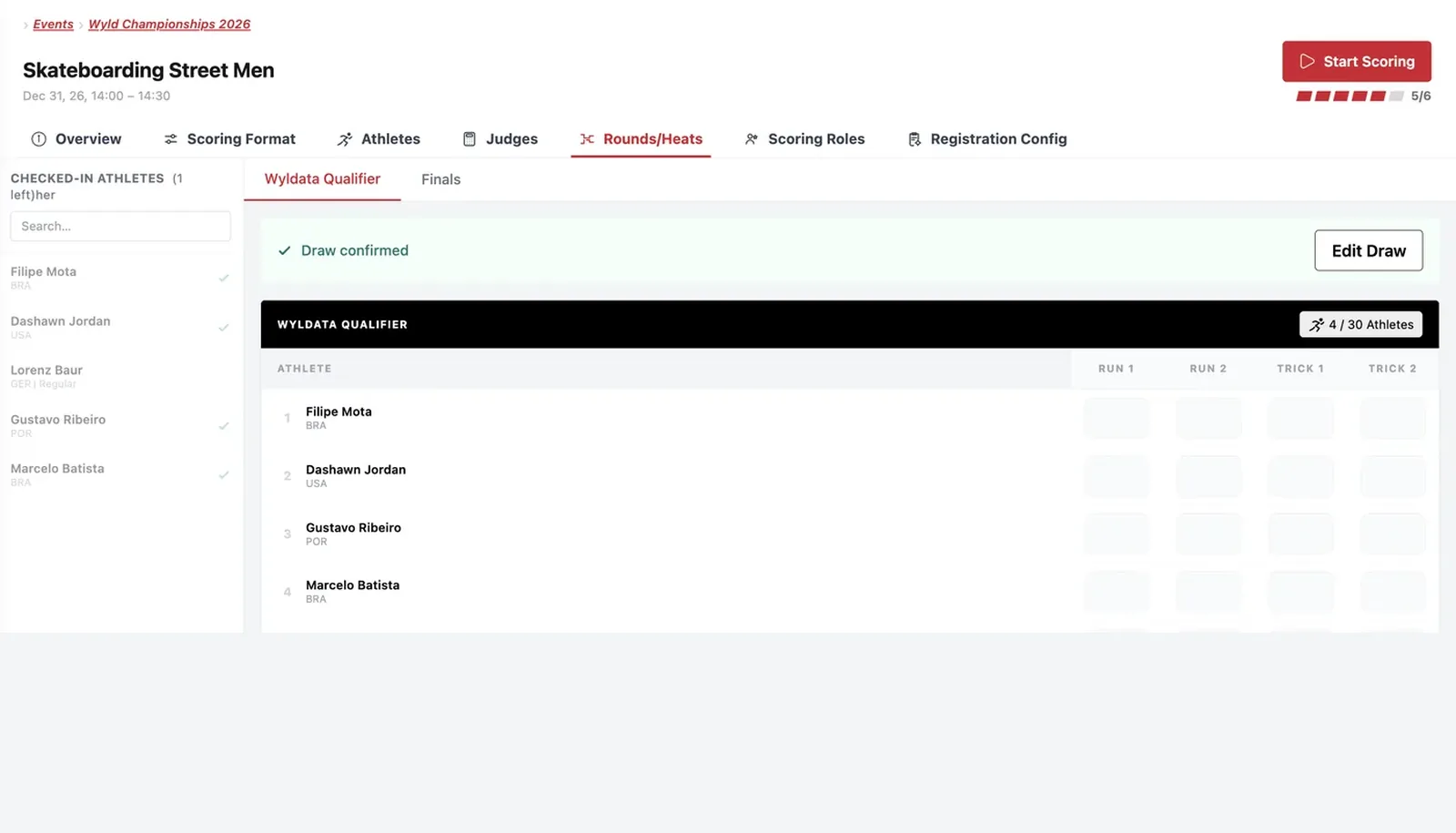1456x833 pixels.
Task: Click the TRICK 2 column header
Action: pos(1392,369)
